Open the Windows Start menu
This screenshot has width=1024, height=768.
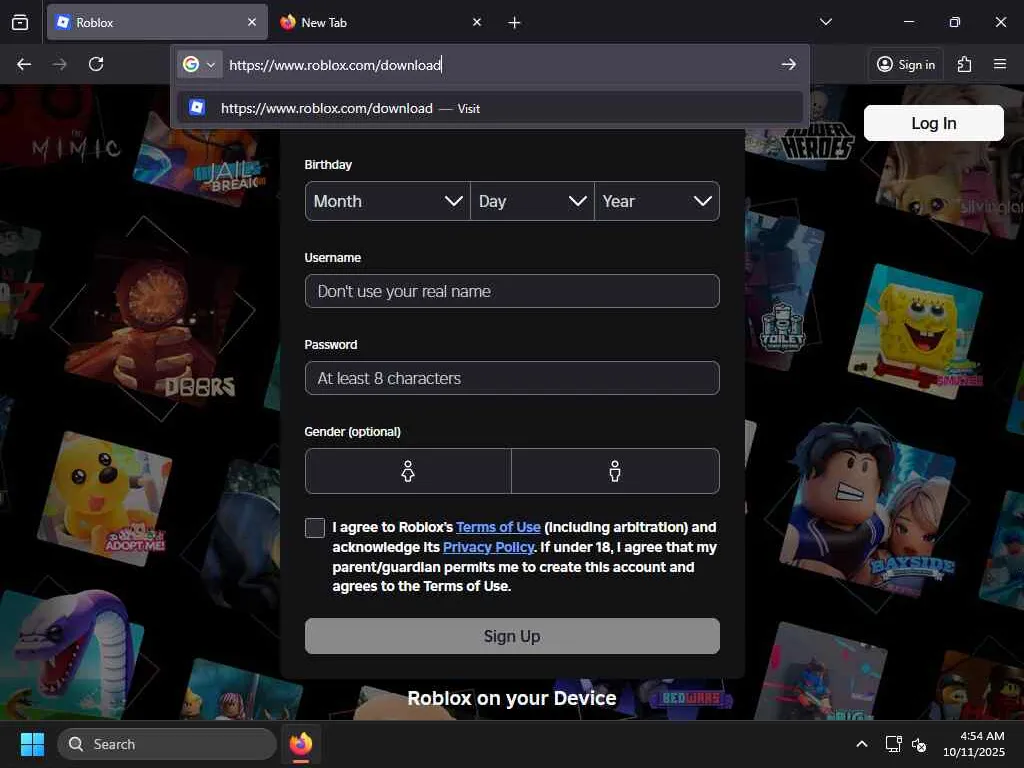[32, 744]
